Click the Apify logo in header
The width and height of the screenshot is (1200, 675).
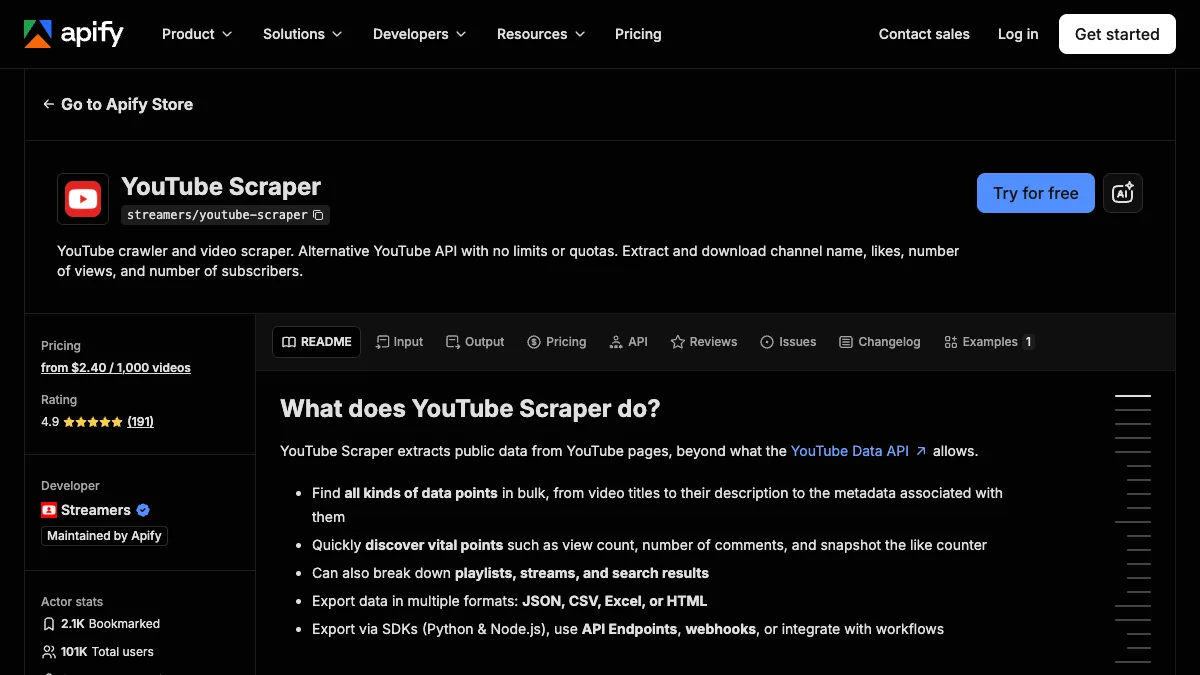tap(74, 34)
